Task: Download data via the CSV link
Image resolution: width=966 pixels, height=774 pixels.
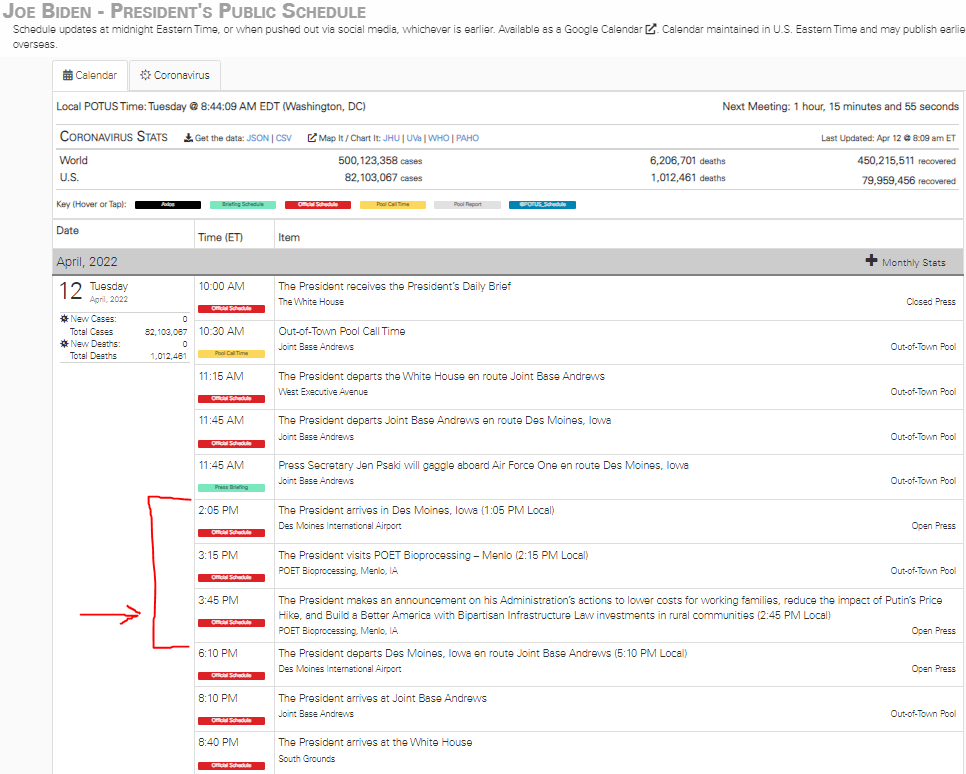Action: 283,138
